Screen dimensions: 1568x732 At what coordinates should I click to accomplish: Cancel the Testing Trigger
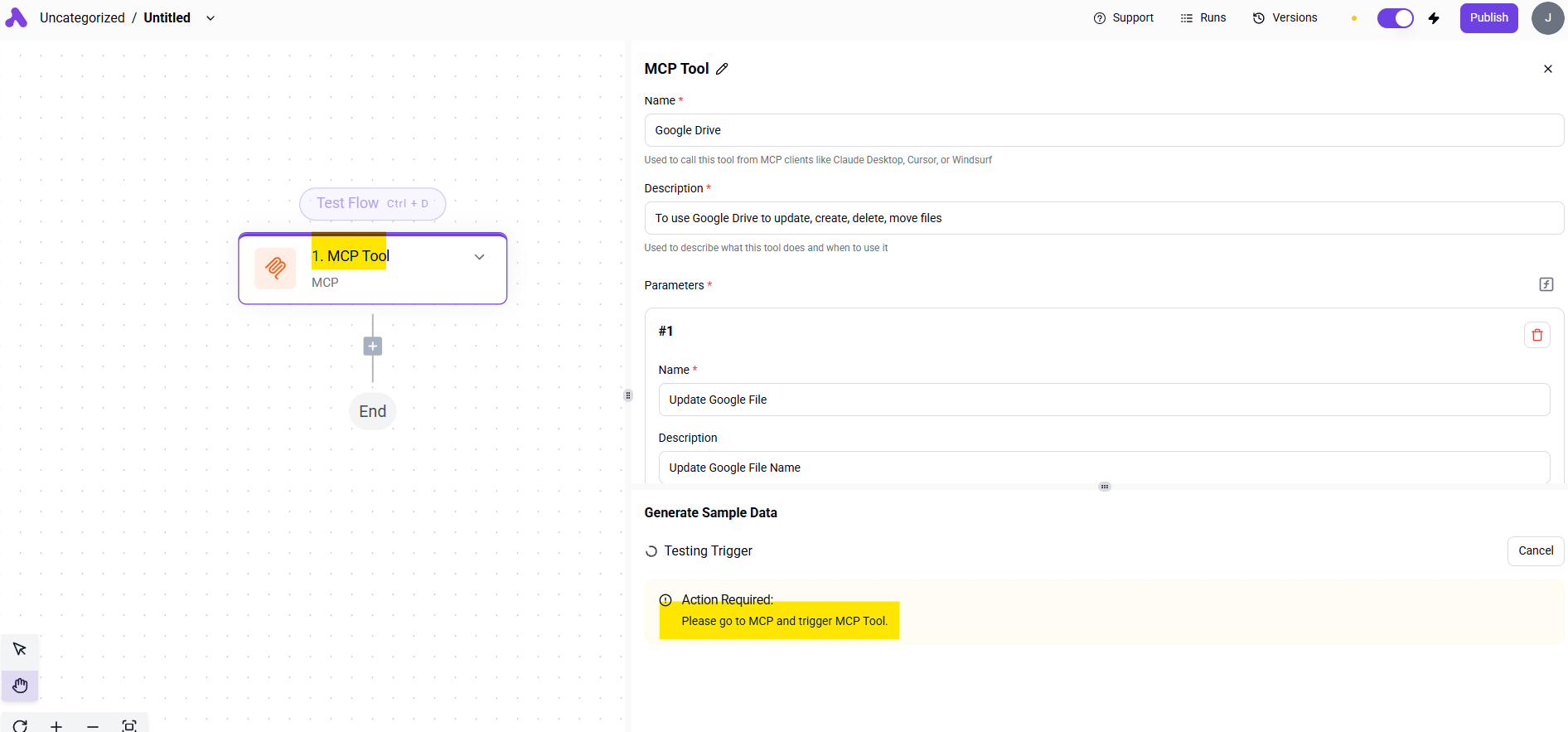(x=1535, y=550)
